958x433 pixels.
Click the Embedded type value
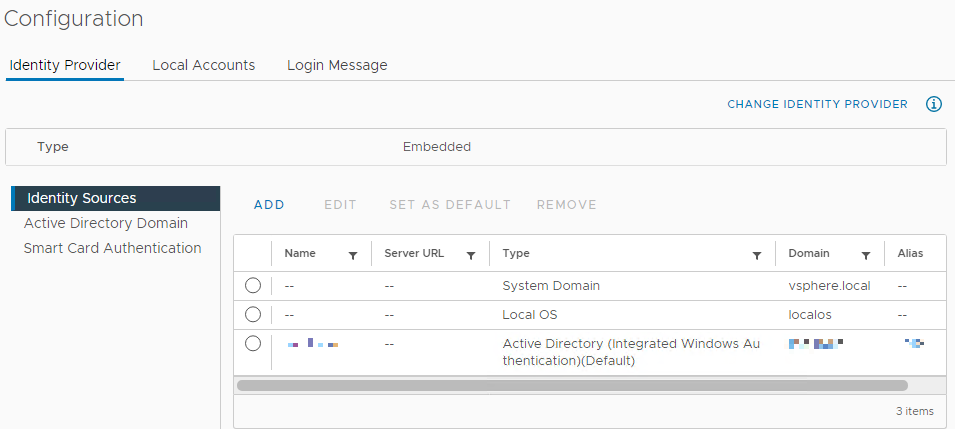[x=437, y=147]
